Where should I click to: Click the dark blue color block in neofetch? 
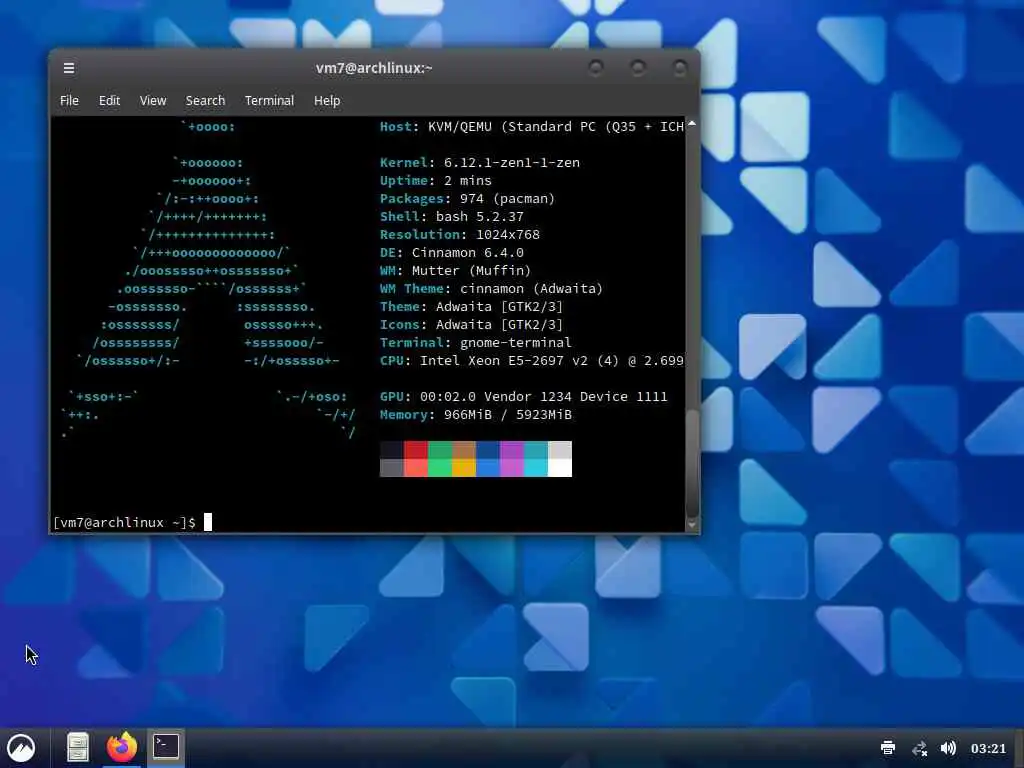point(488,450)
